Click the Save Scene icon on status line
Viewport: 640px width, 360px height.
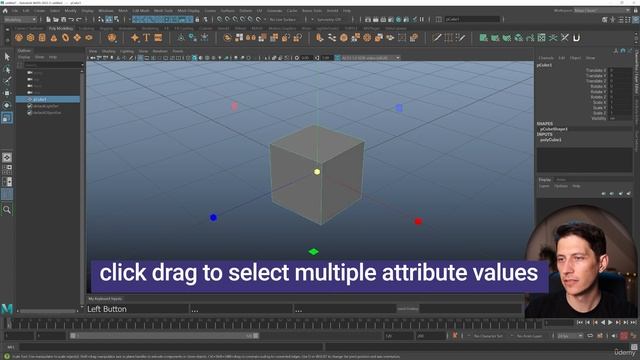tap(63, 19)
